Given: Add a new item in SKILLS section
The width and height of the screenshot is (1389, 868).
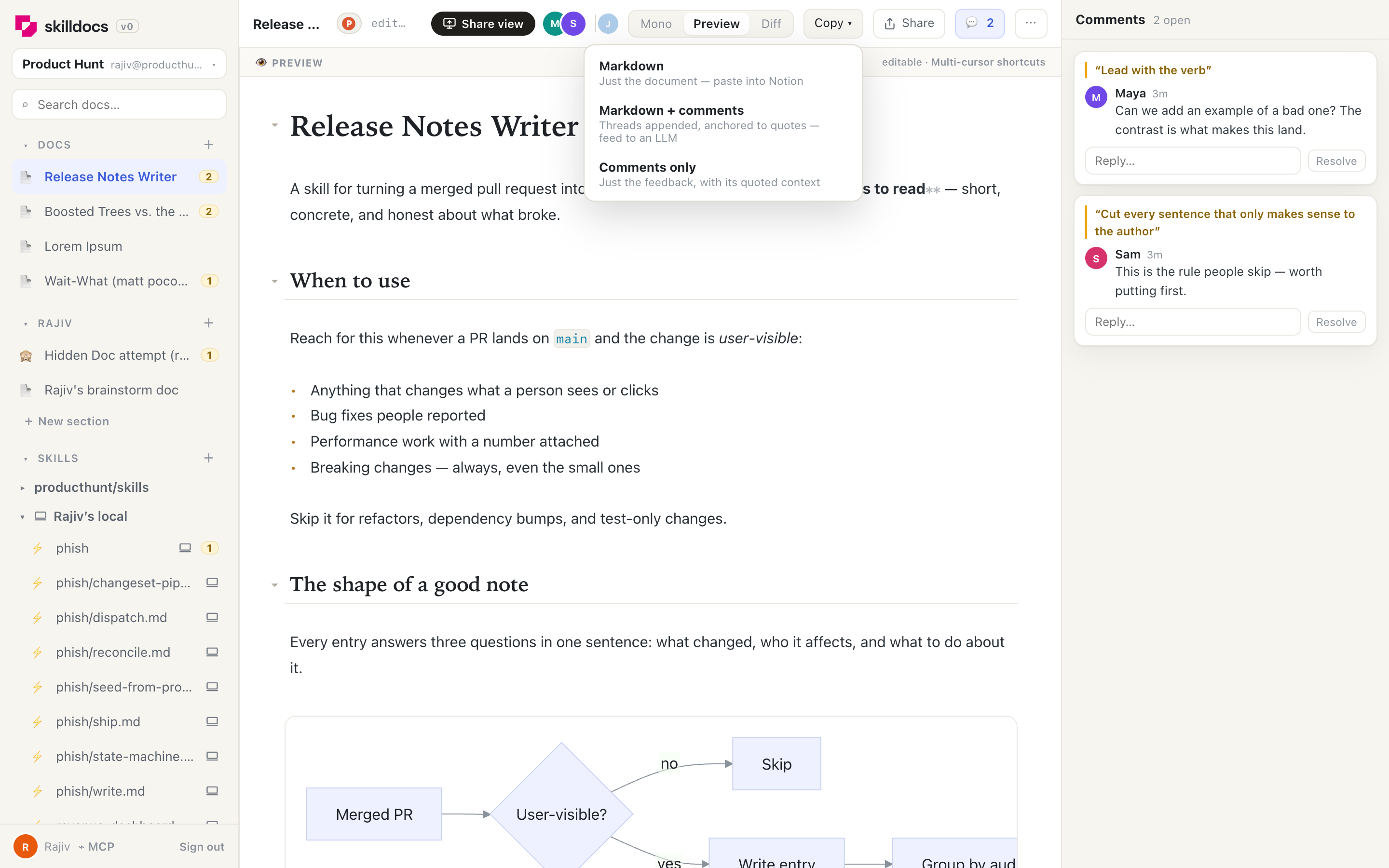Looking at the screenshot, I should (x=208, y=458).
